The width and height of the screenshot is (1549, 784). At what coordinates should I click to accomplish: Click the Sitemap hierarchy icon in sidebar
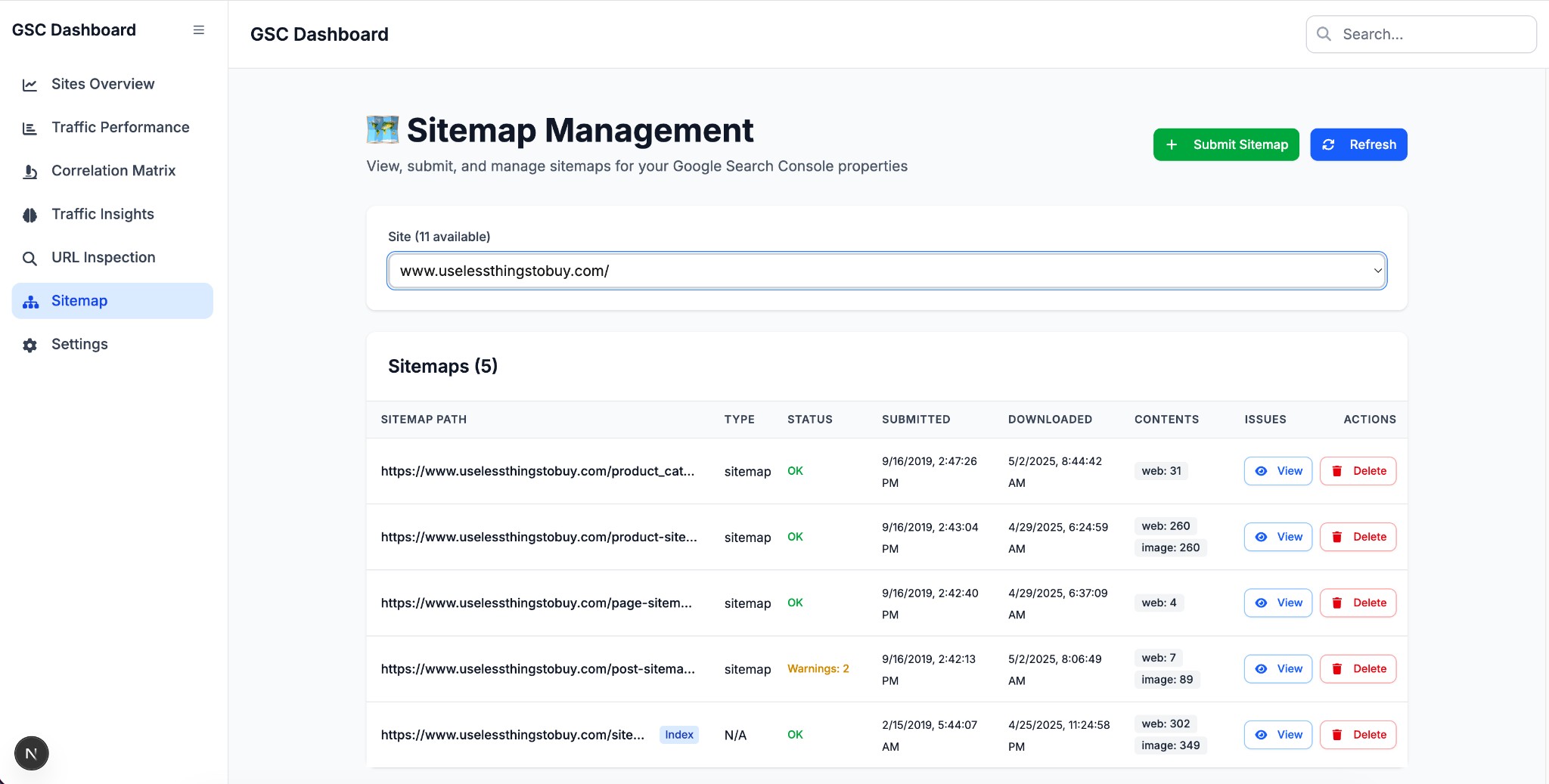click(x=30, y=302)
